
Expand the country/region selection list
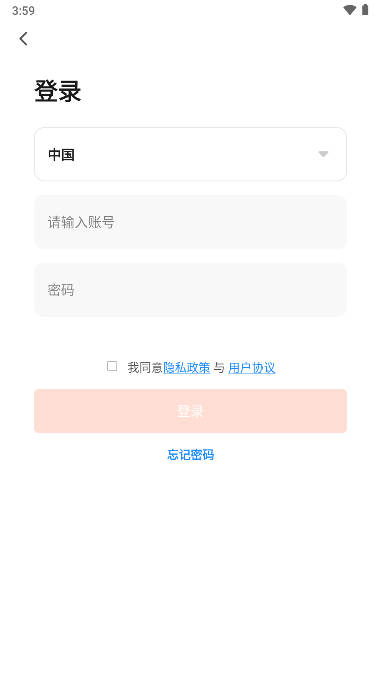pos(190,154)
